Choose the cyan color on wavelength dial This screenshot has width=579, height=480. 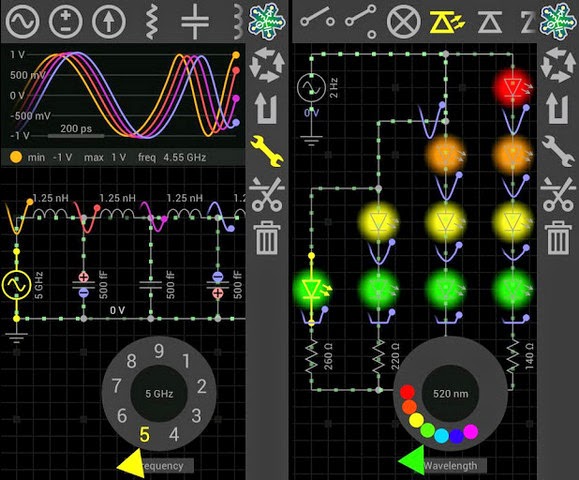[x=441, y=436]
